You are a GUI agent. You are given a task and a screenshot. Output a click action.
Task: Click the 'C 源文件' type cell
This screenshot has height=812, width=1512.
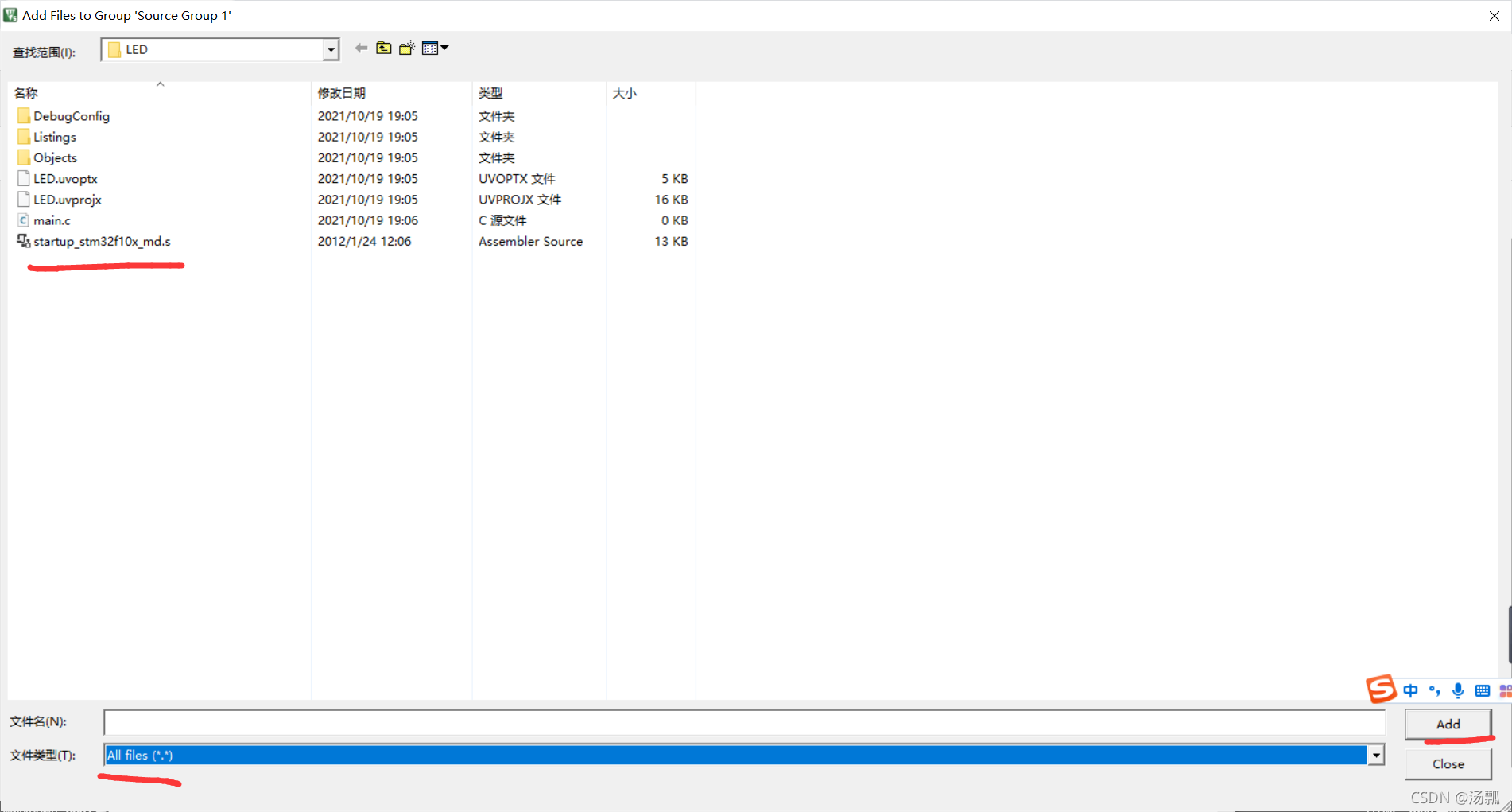click(x=502, y=220)
